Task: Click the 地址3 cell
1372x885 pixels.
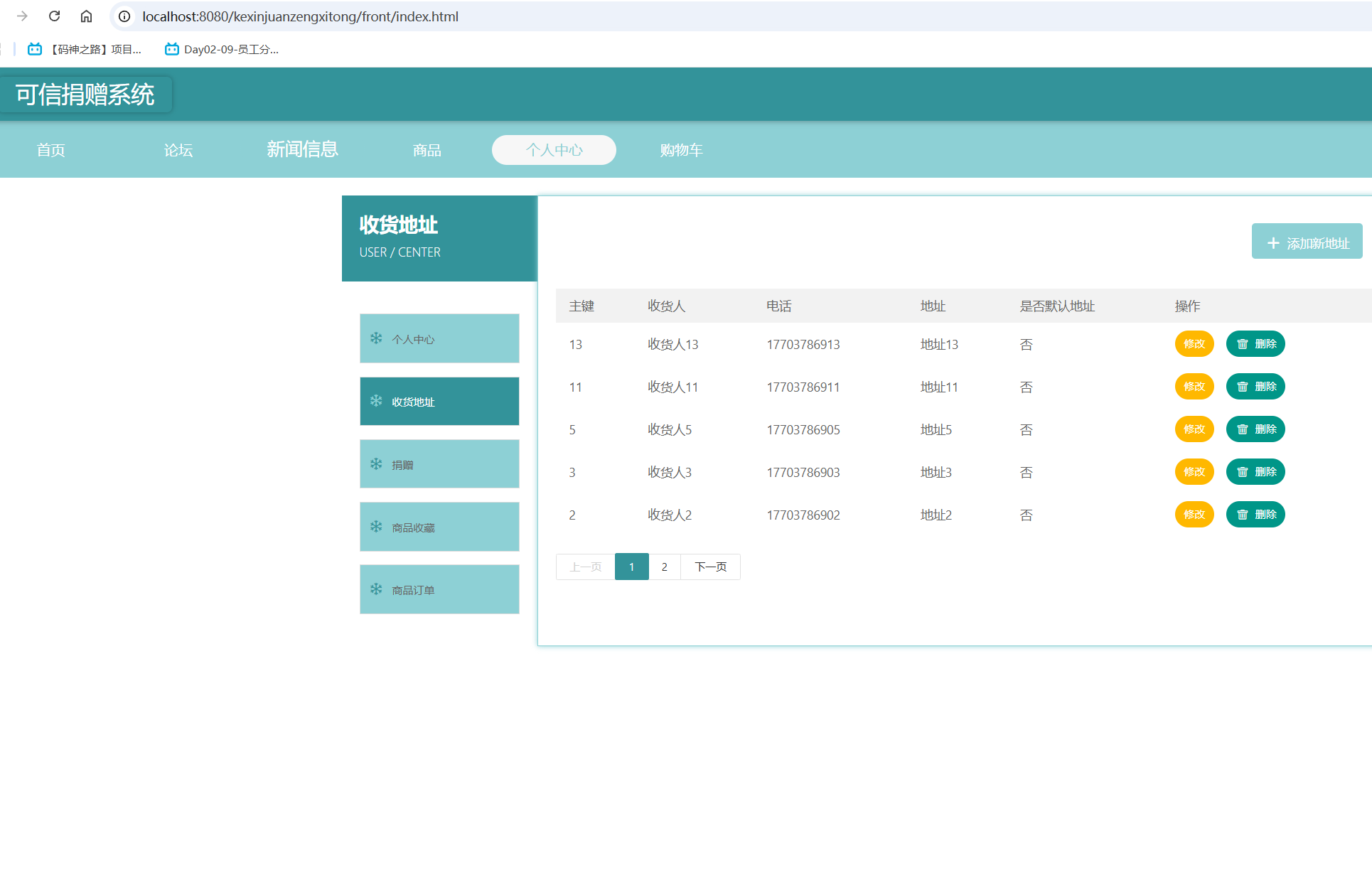Action: tap(936, 472)
